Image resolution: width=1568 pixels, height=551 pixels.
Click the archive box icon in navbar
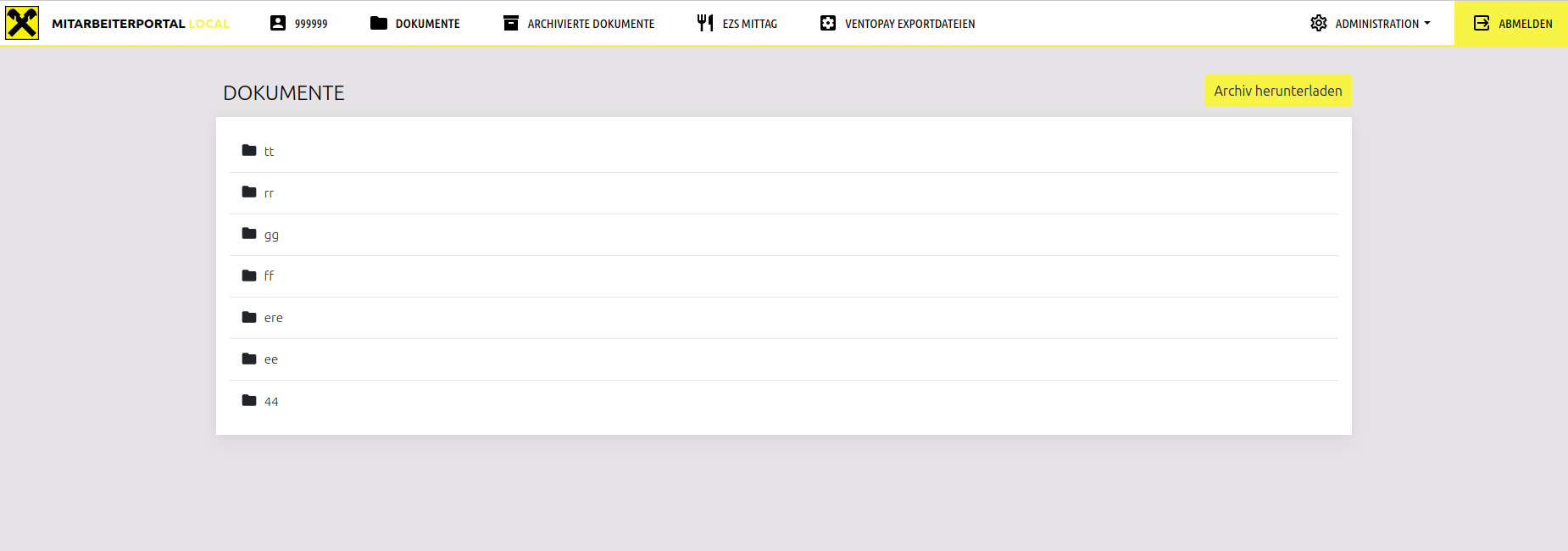point(511,23)
